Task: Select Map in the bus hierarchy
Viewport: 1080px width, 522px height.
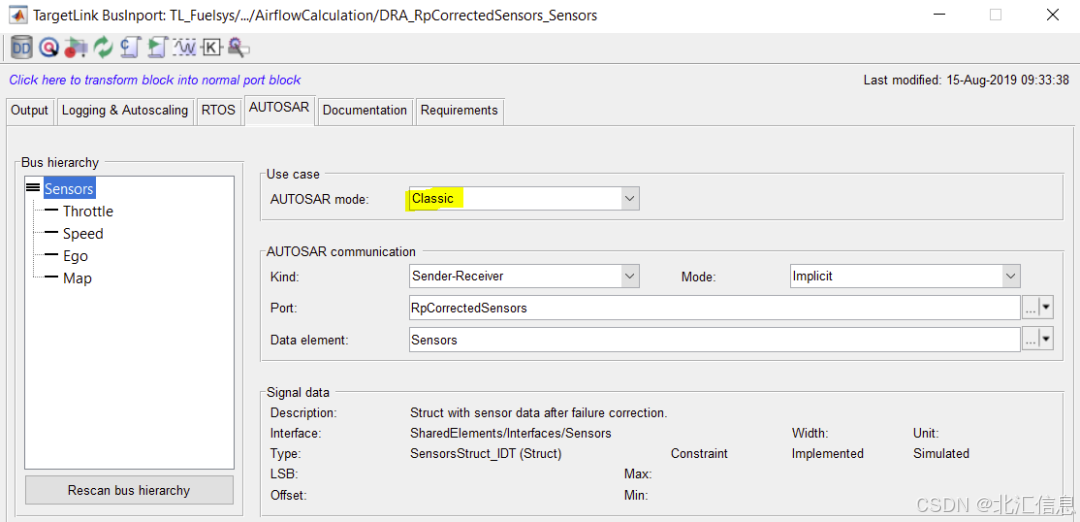Action: 77,279
